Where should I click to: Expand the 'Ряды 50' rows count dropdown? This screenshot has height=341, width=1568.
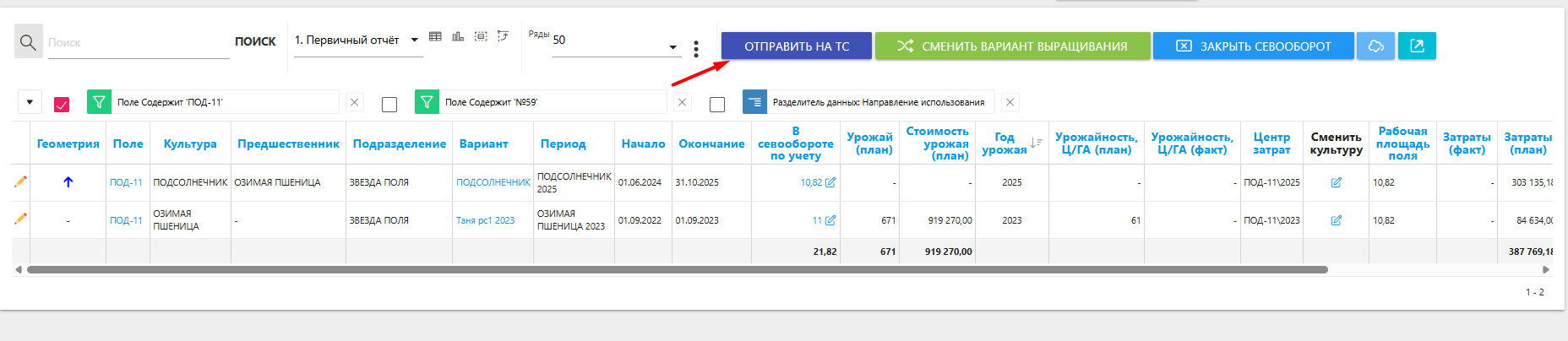tap(672, 47)
